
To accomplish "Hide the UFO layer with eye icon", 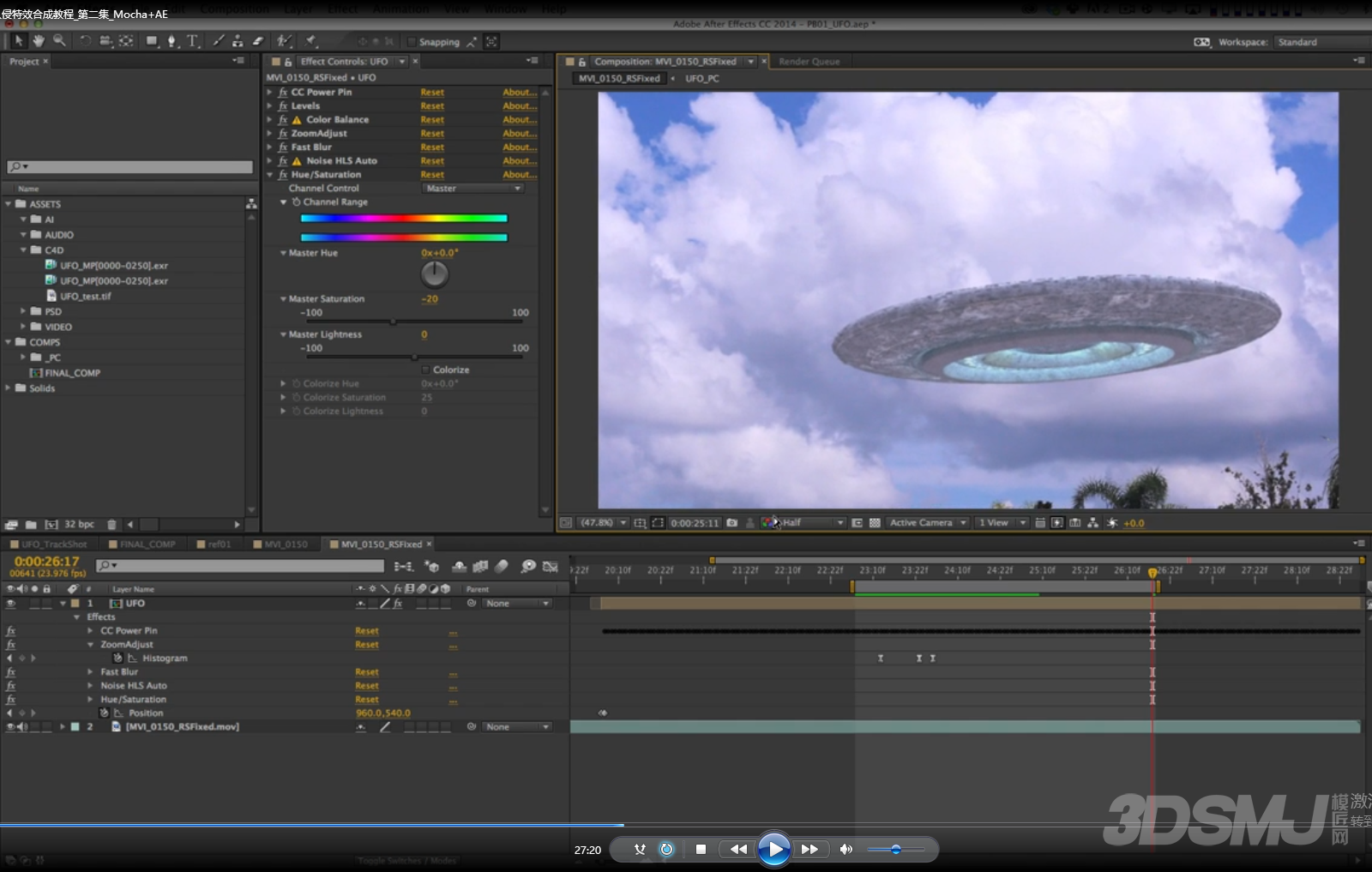I will (10, 604).
